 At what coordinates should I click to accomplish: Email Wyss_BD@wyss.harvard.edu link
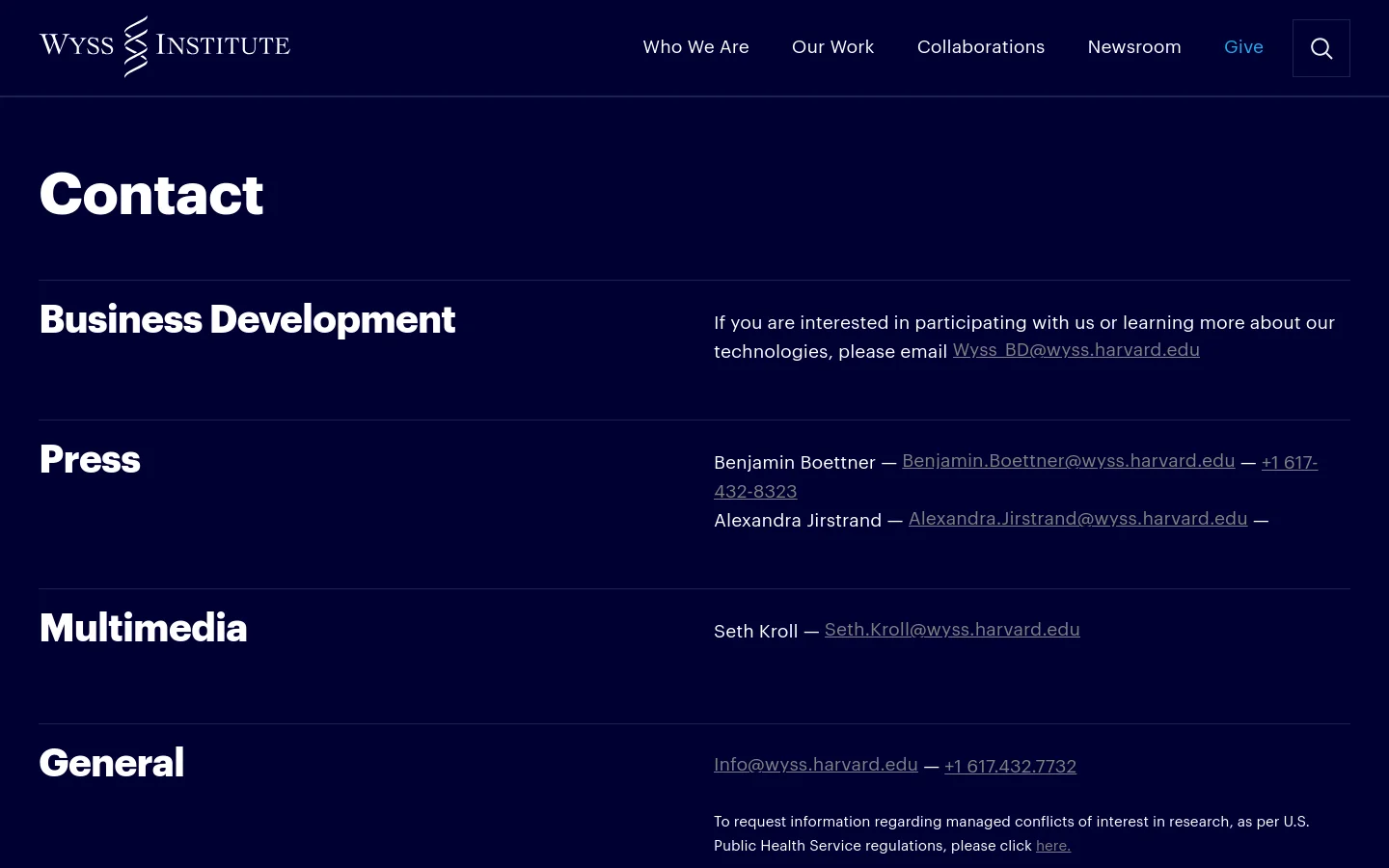[1076, 350]
